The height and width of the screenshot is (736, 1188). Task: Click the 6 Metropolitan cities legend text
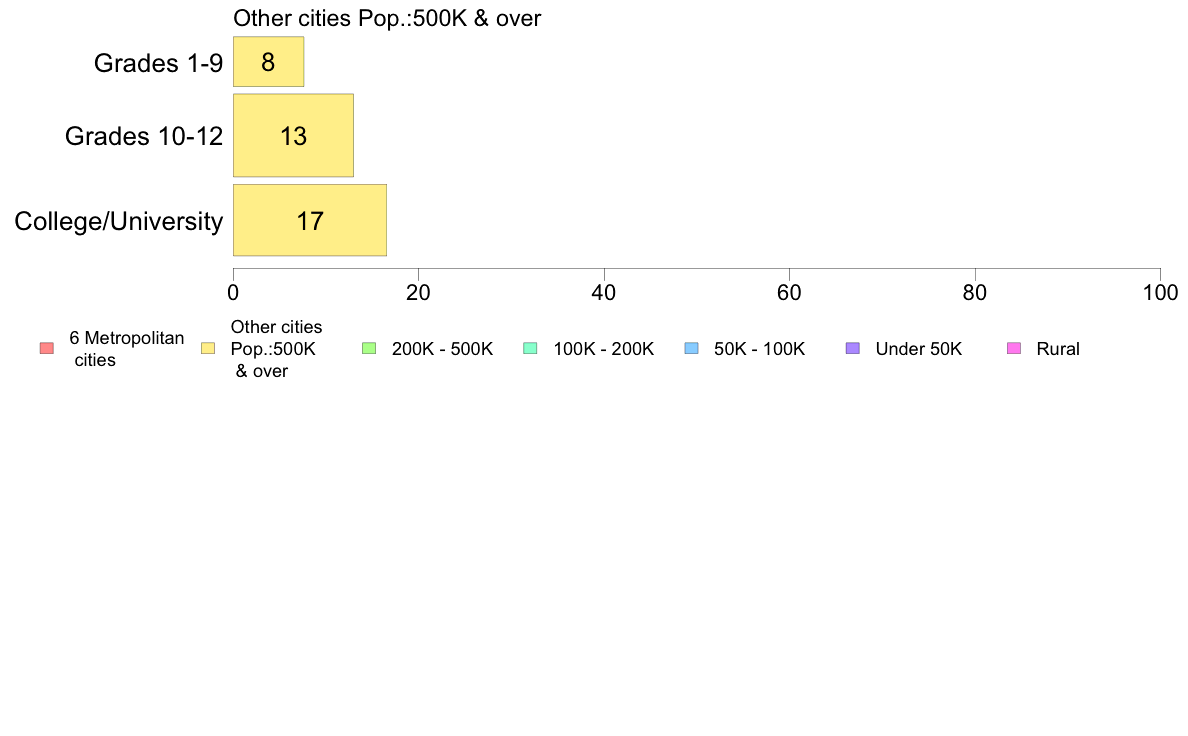(127, 349)
